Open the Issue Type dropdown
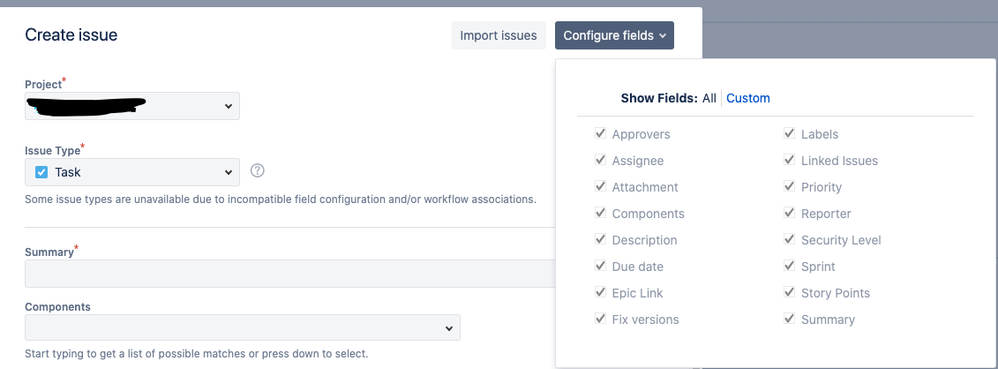 click(x=132, y=172)
